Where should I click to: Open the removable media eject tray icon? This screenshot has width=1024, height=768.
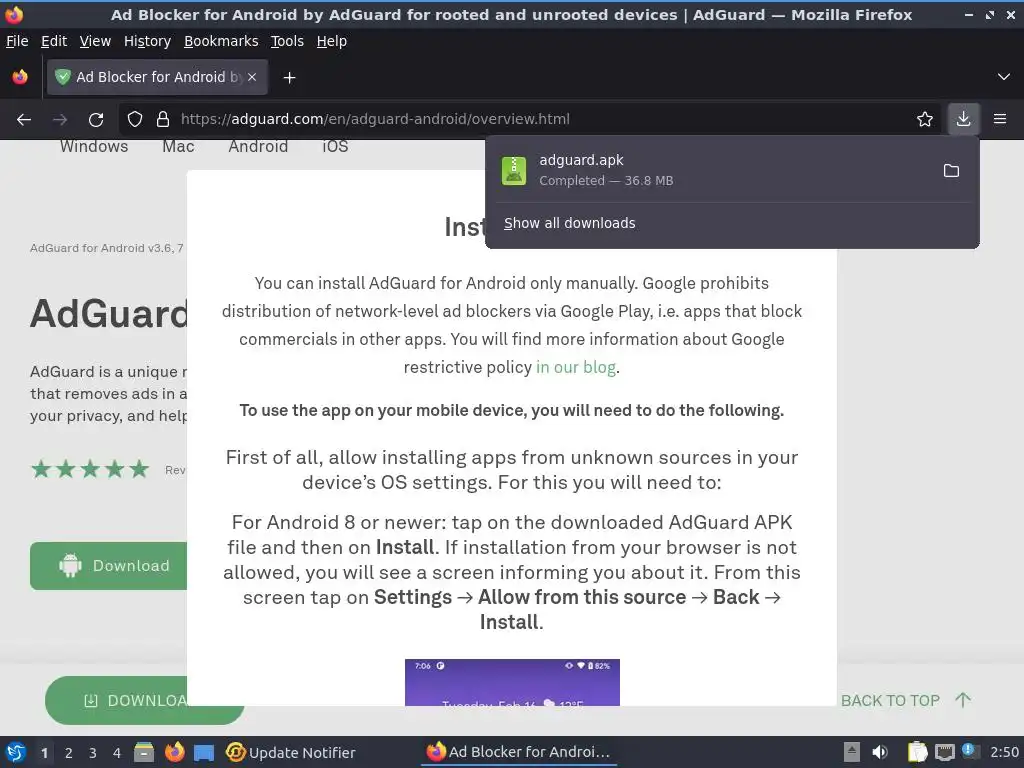(x=851, y=752)
